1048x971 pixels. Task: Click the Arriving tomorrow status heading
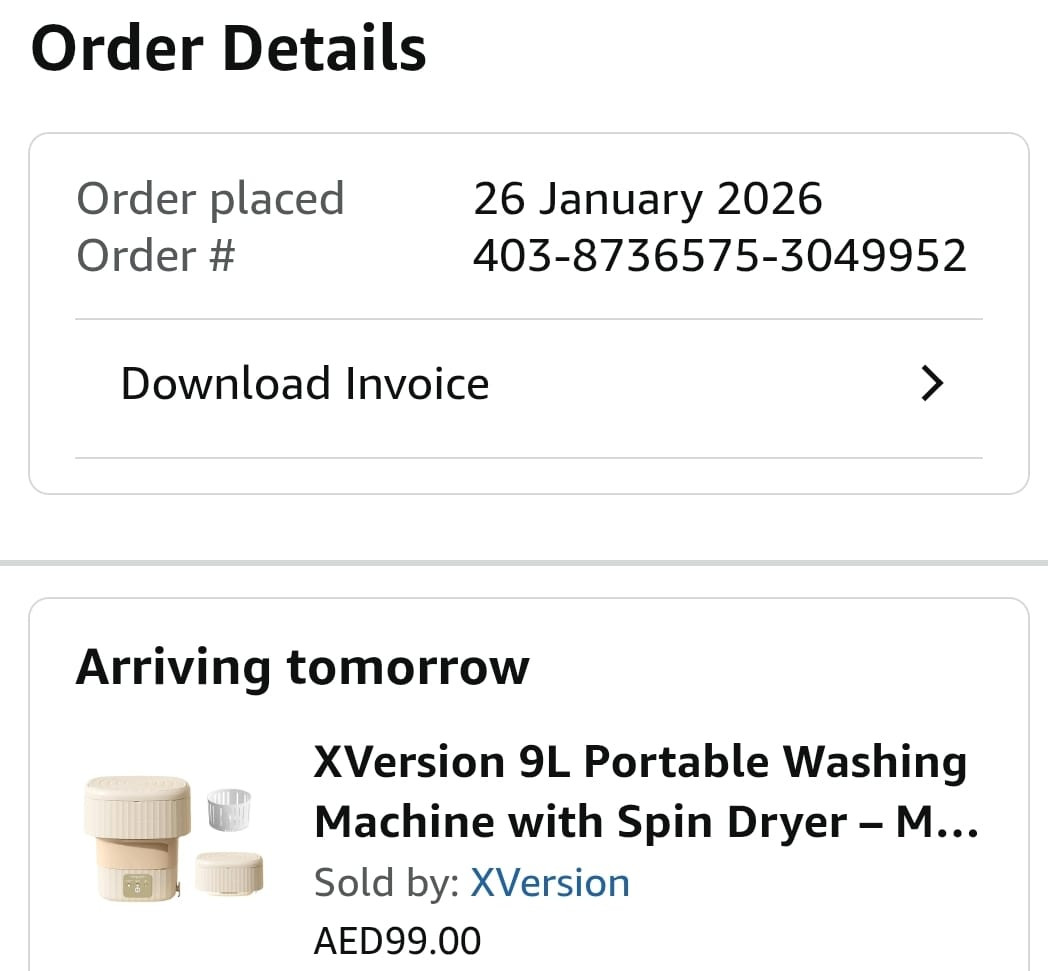pos(302,667)
